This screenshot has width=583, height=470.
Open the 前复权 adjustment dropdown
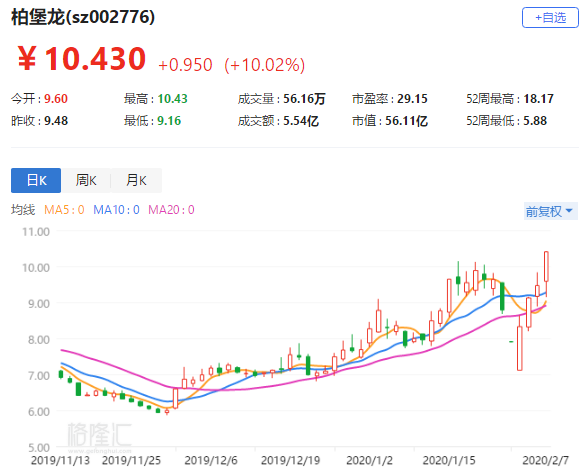point(551,211)
